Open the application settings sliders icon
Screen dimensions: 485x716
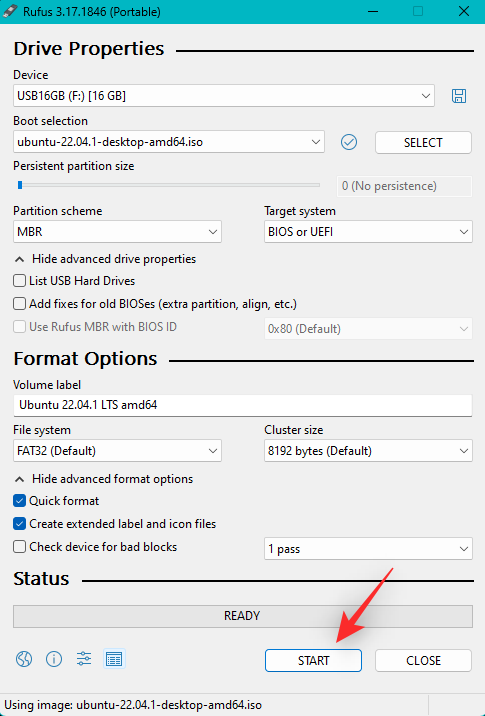84,659
